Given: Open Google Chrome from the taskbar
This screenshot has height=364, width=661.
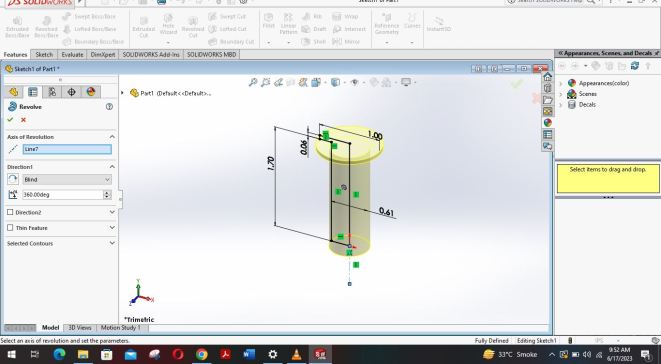Looking at the screenshot, I should coord(202,355).
